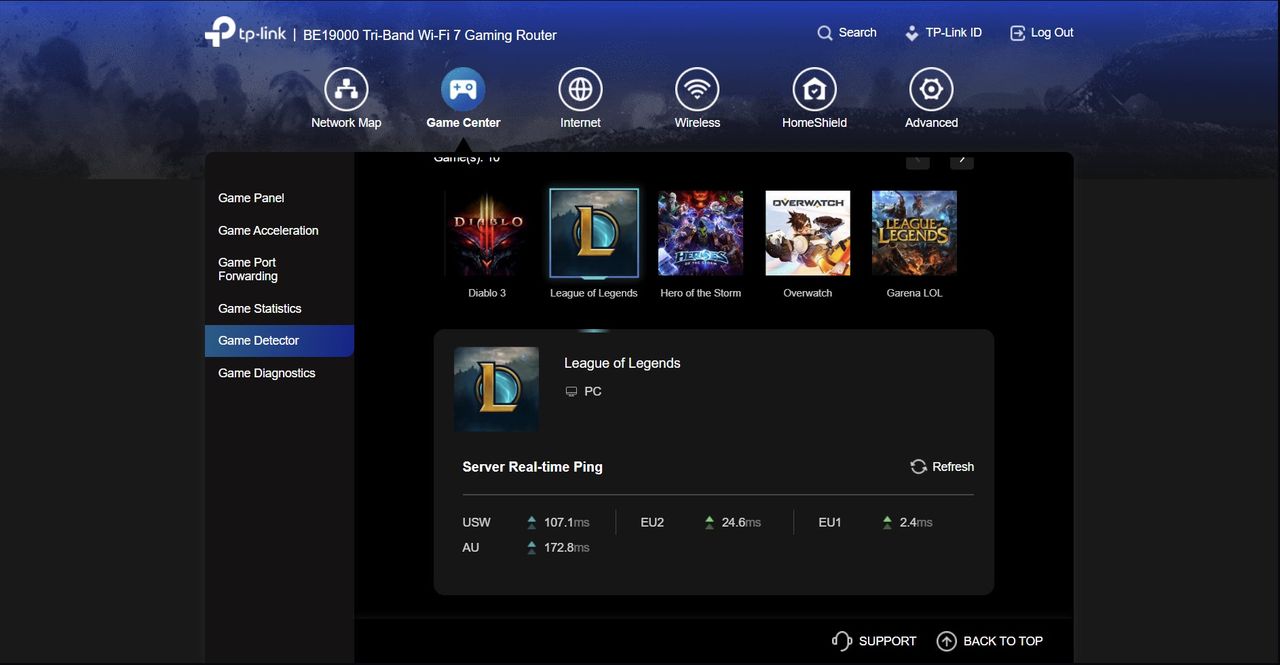Select the Garena LOL game thumbnail
1280x665 pixels.
[x=914, y=233]
